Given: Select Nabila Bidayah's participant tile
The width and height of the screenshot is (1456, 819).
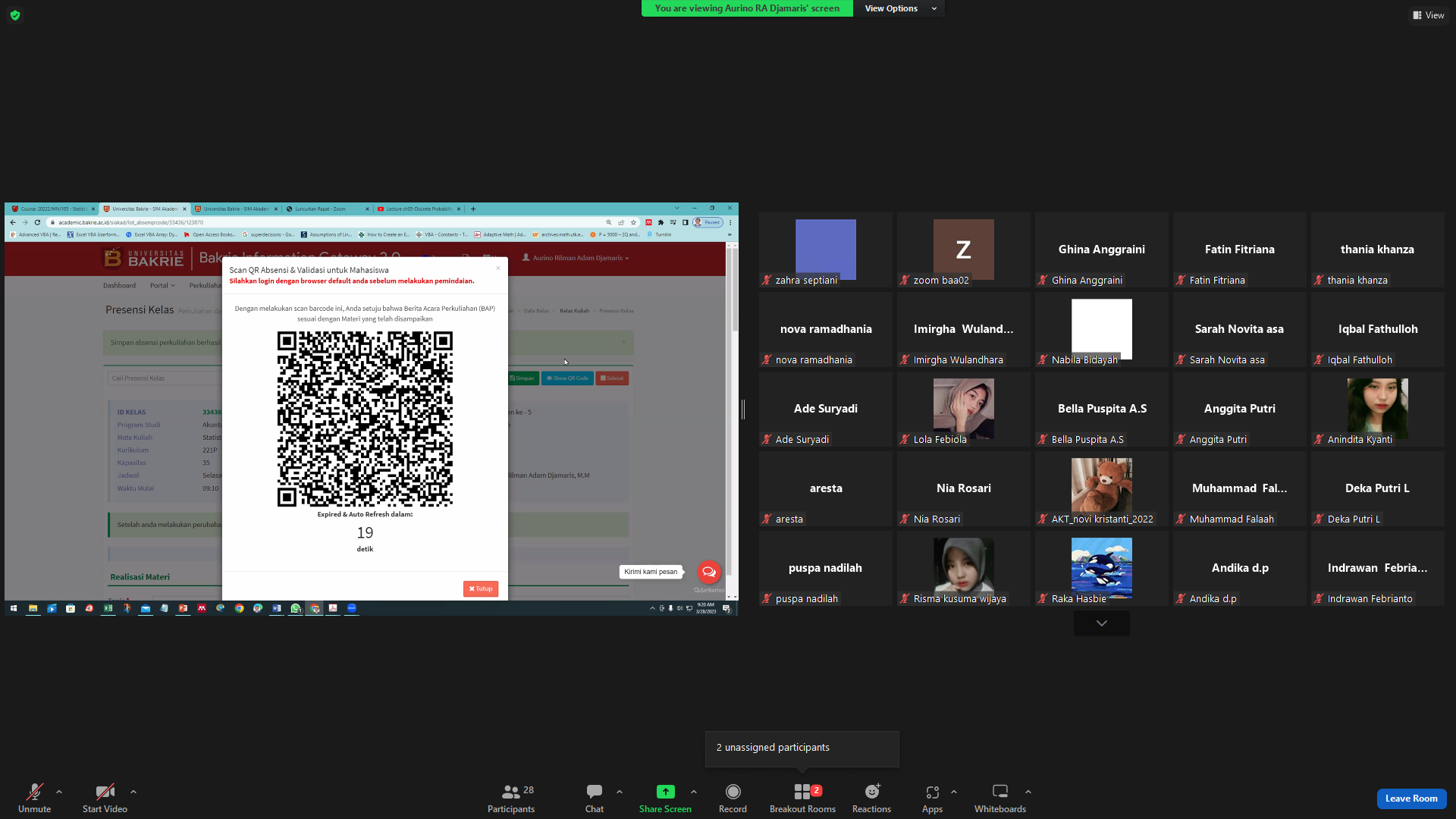Looking at the screenshot, I should click(x=1102, y=330).
